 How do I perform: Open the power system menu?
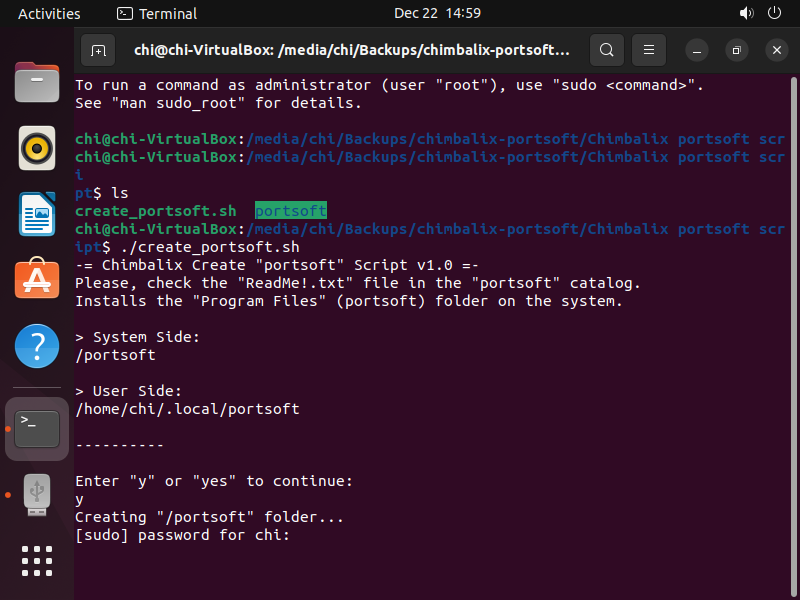(774, 14)
